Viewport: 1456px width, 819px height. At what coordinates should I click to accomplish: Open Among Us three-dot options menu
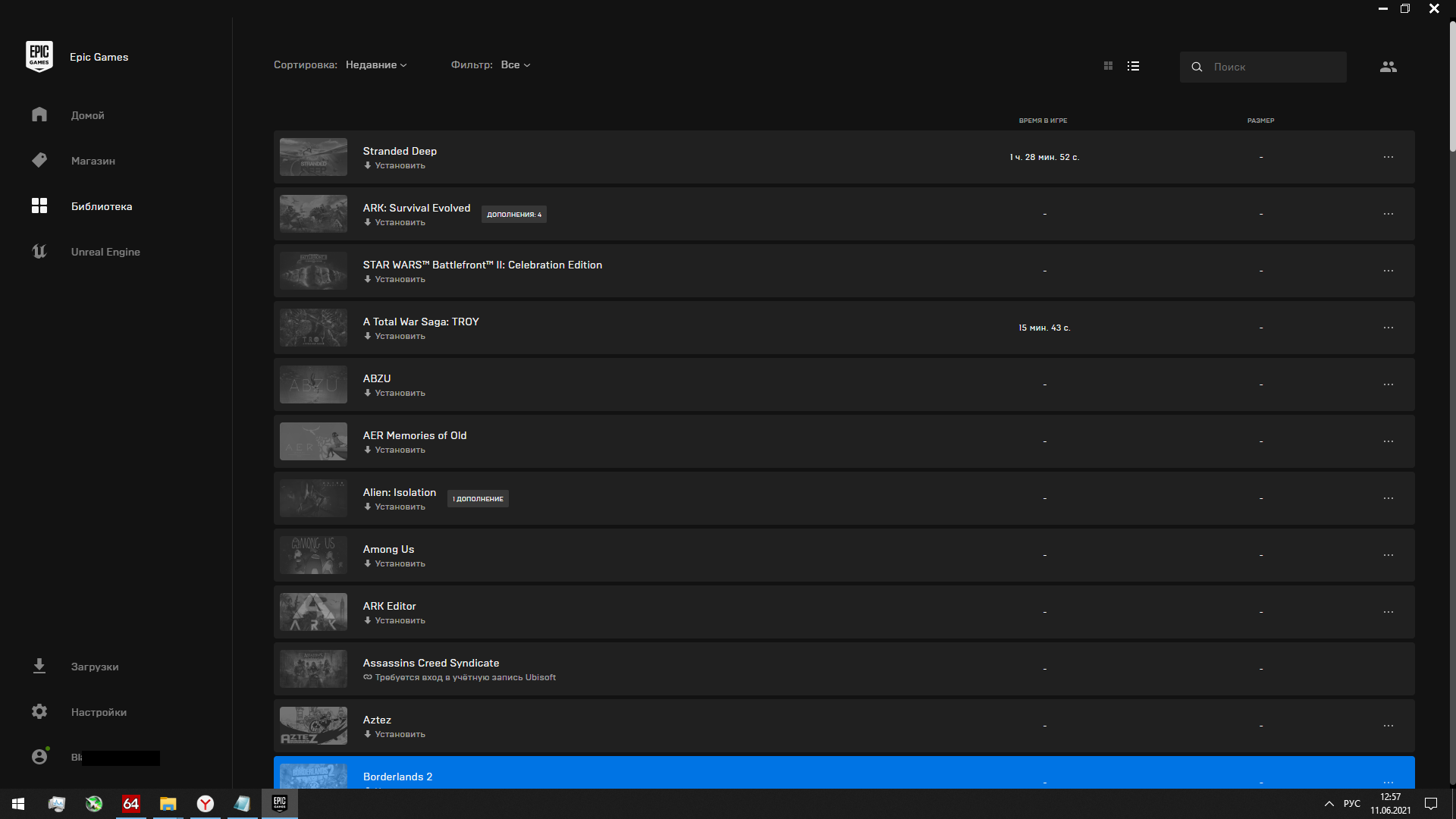tap(1388, 555)
